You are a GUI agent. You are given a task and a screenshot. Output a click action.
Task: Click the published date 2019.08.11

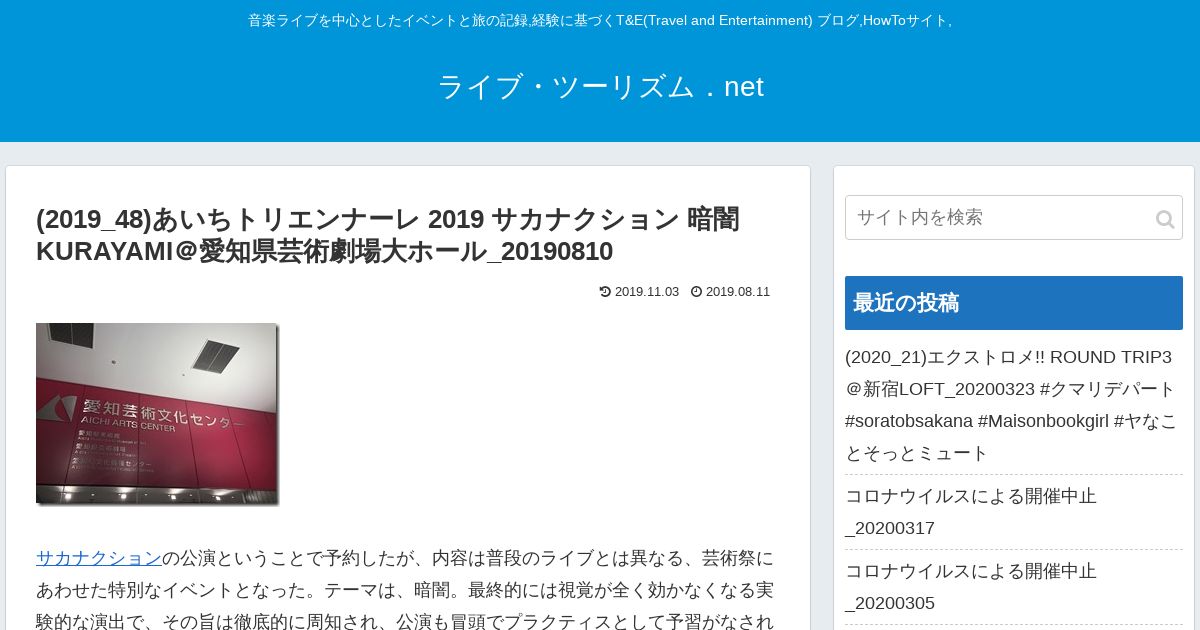[738, 292]
